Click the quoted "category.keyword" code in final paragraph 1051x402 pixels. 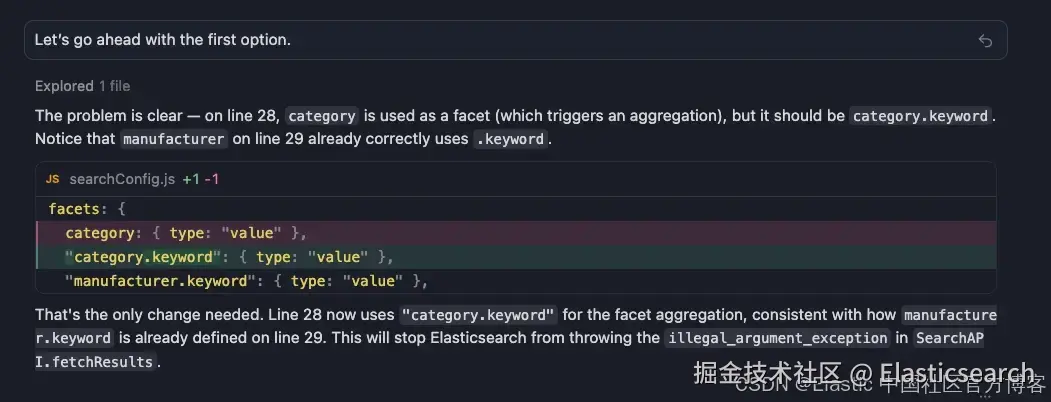tap(479, 315)
